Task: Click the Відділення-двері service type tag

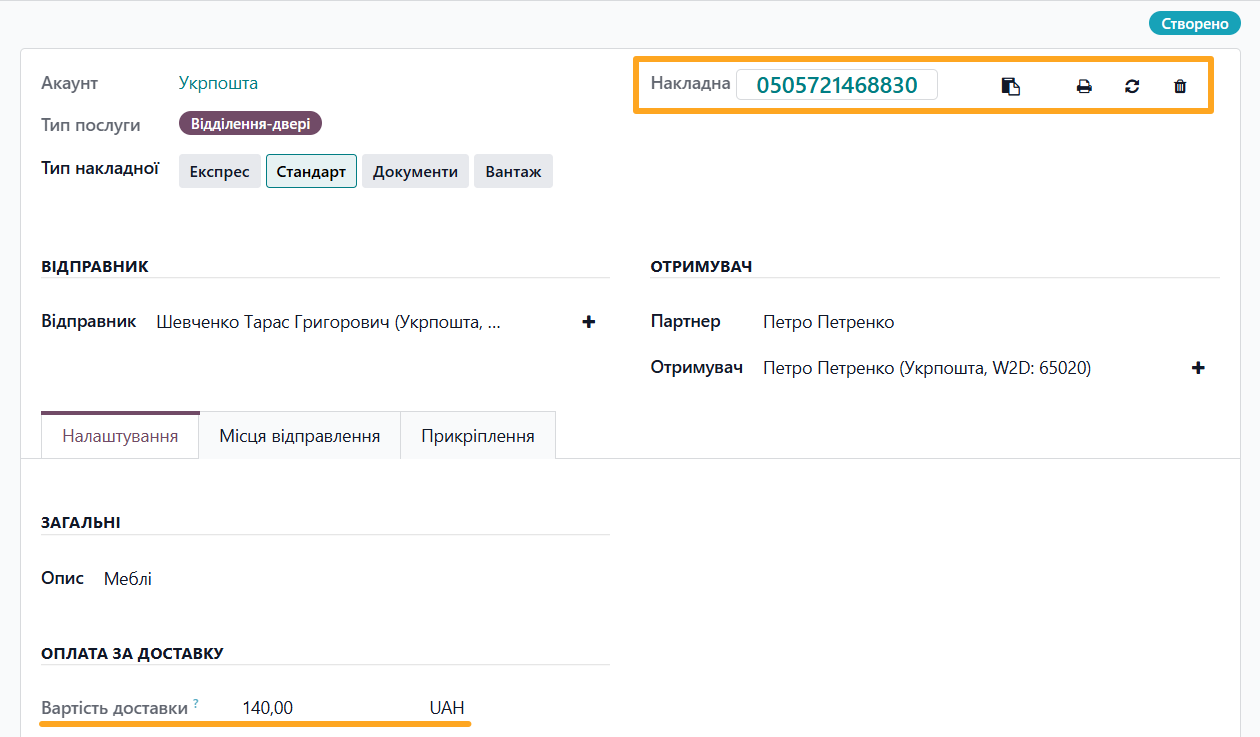Action: (250, 124)
